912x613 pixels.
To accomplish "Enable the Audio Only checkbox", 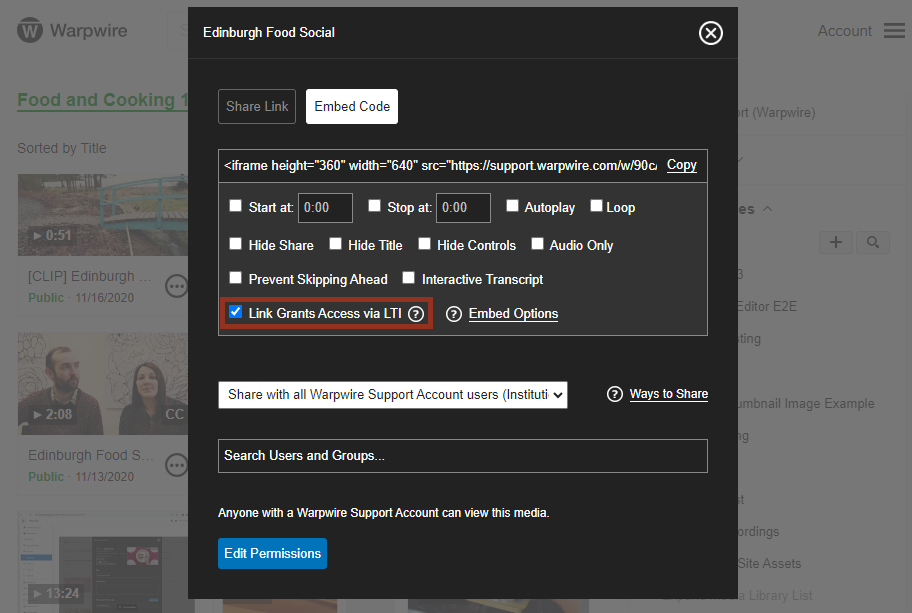I will [x=537, y=244].
